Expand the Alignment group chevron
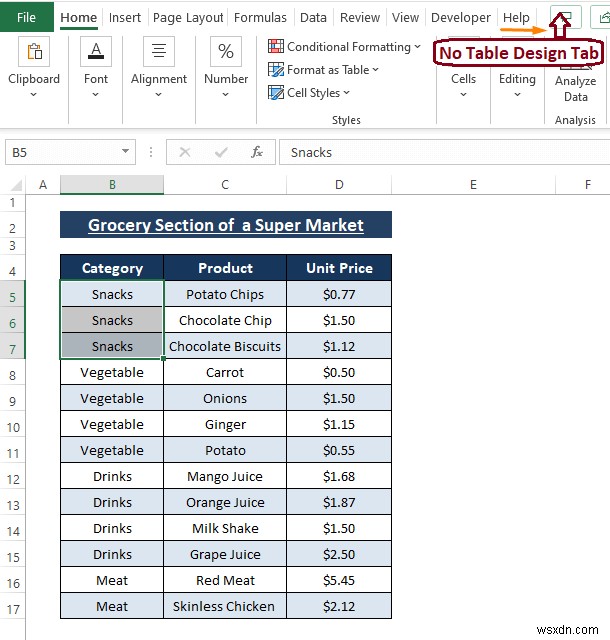The height and width of the screenshot is (640, 610). [158, 95]
